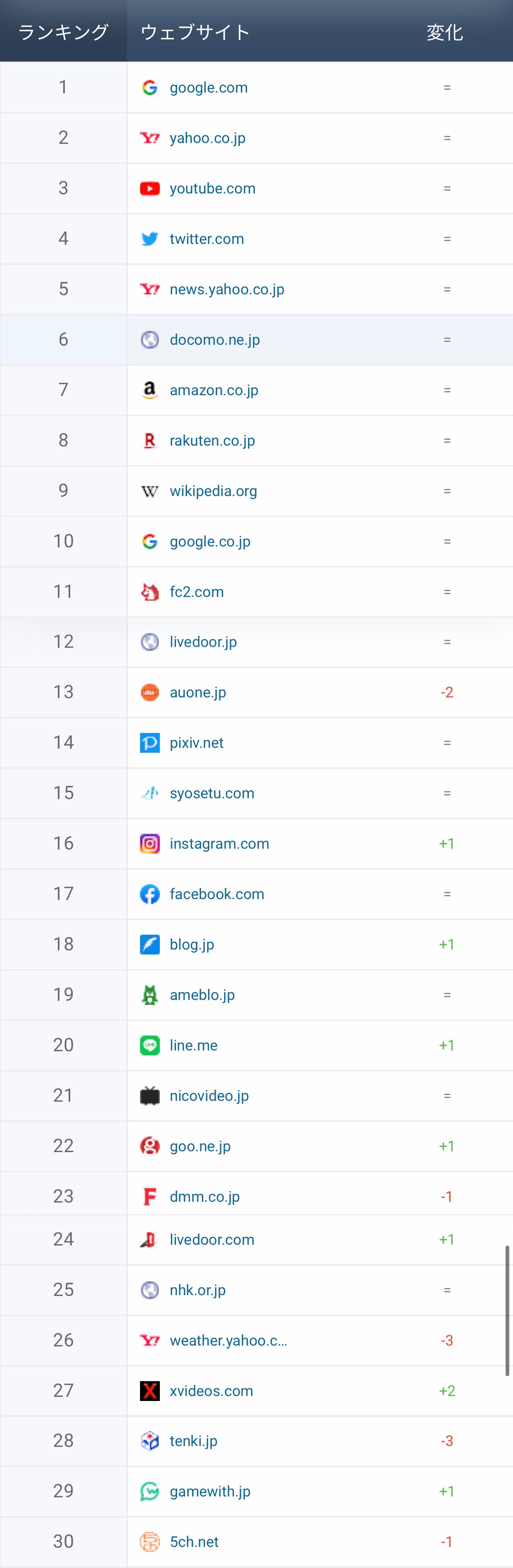Click the YouTube icon in row 3
The width and height of the screenshot is (513, 1568).
point(150,189)
